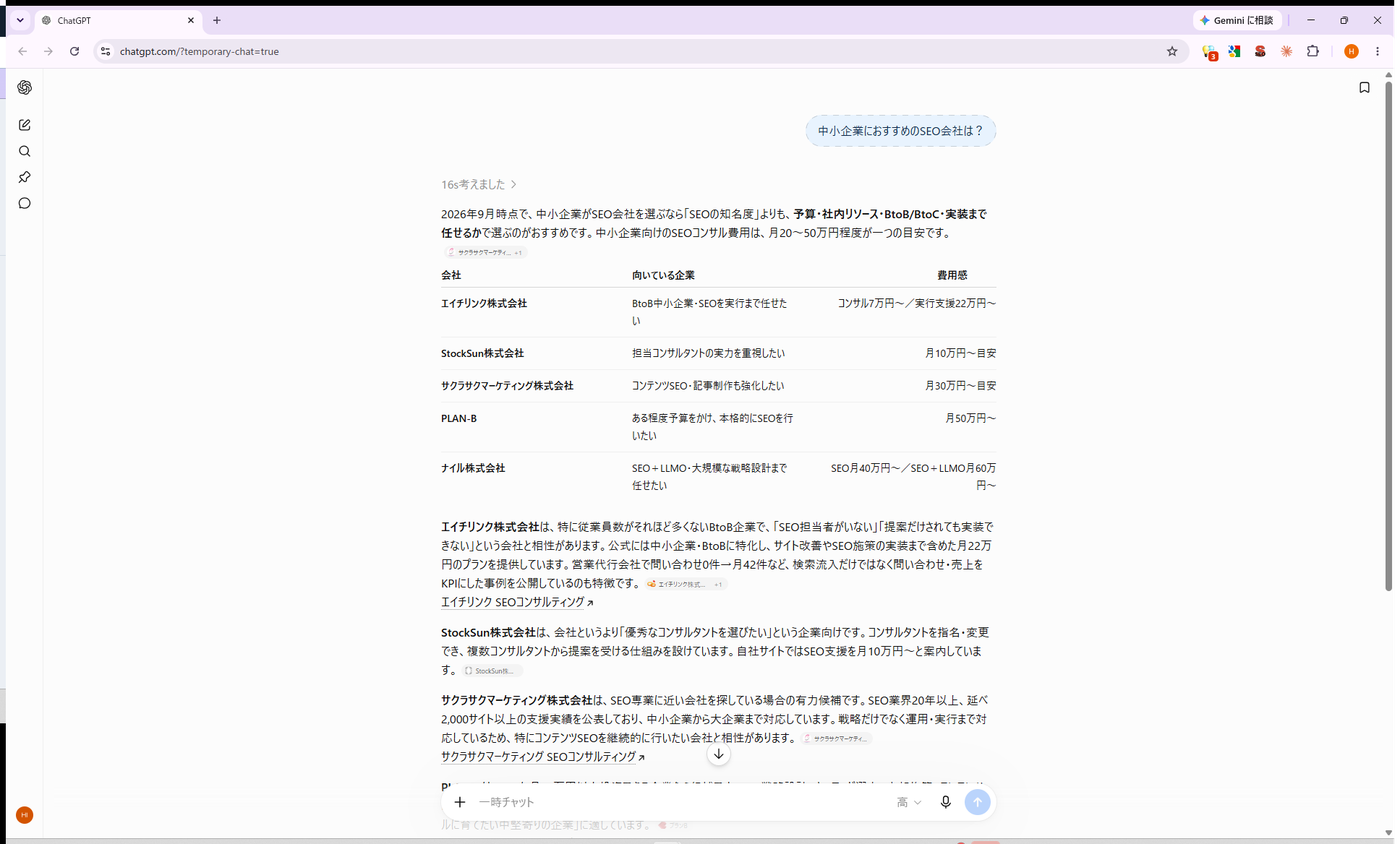The height and width of the screenshot is (844, 1400).
Task: Start a new chat with pencil icon
Action: (x=25, y=125)
